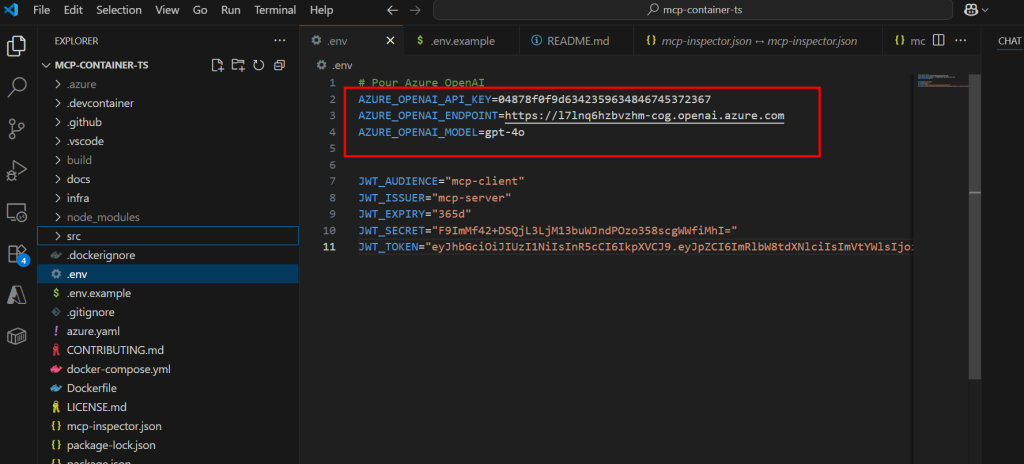Expand the .azure folder

tap(168, 84)
